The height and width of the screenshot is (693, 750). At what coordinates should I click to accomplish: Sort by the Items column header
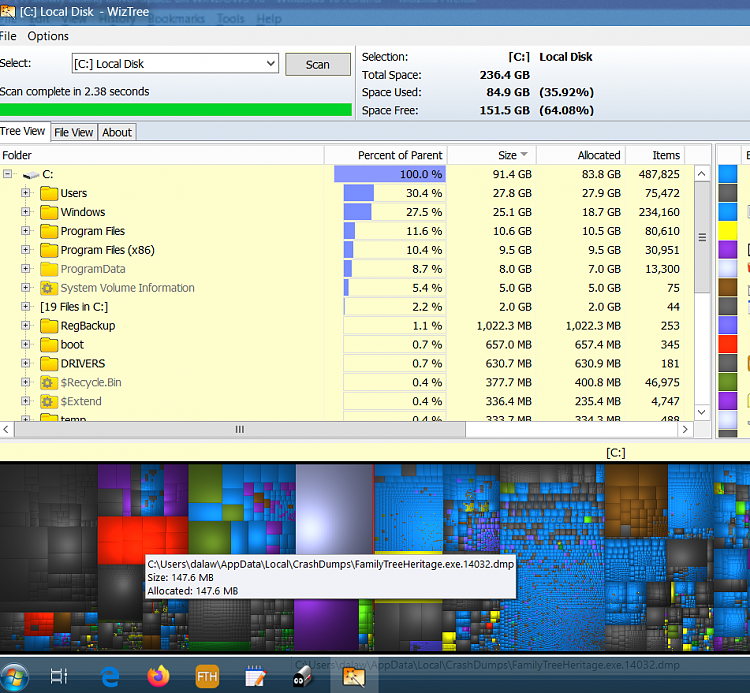click(655, 155)
